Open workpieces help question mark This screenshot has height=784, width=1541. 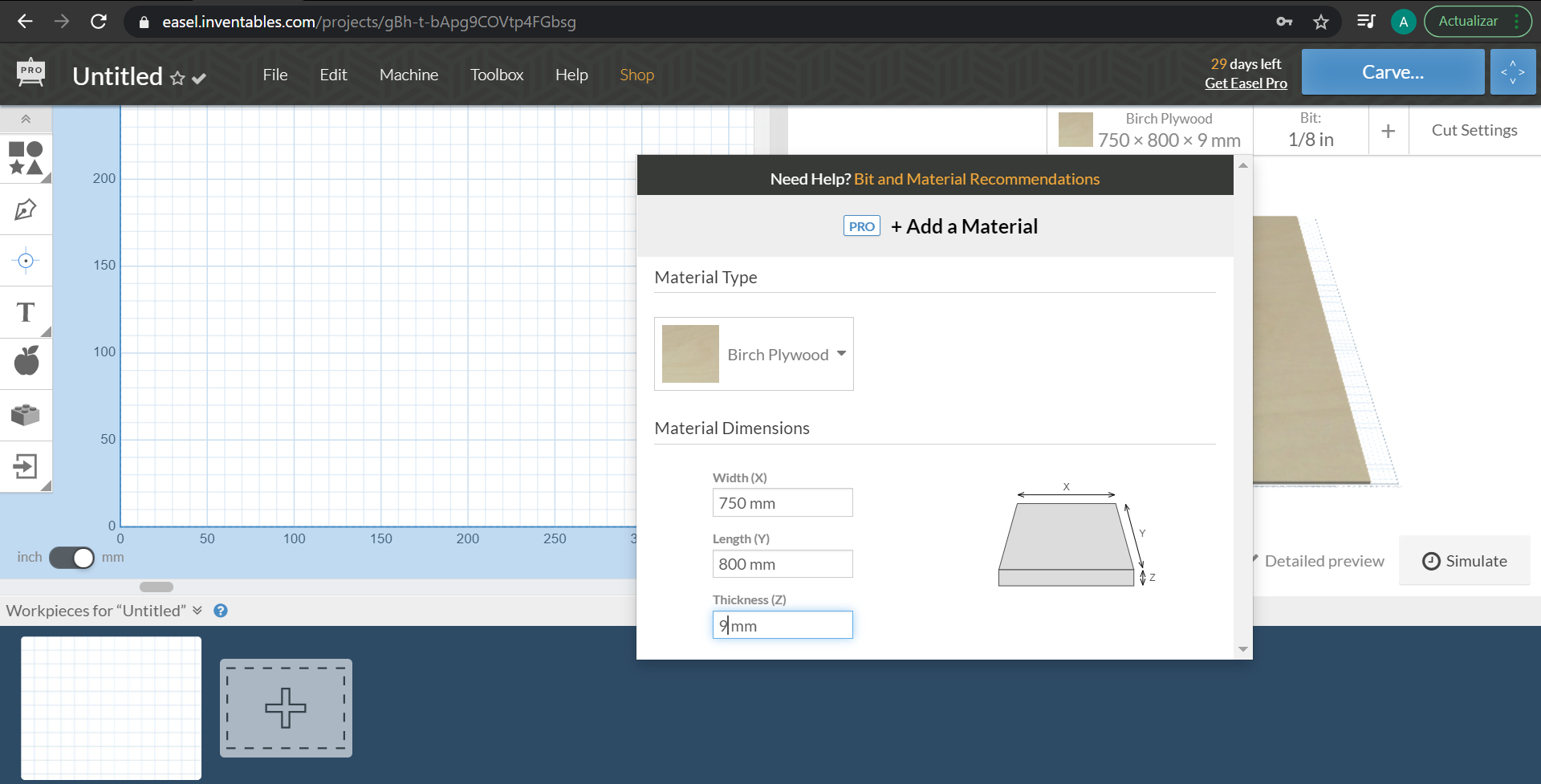(221, 611)
